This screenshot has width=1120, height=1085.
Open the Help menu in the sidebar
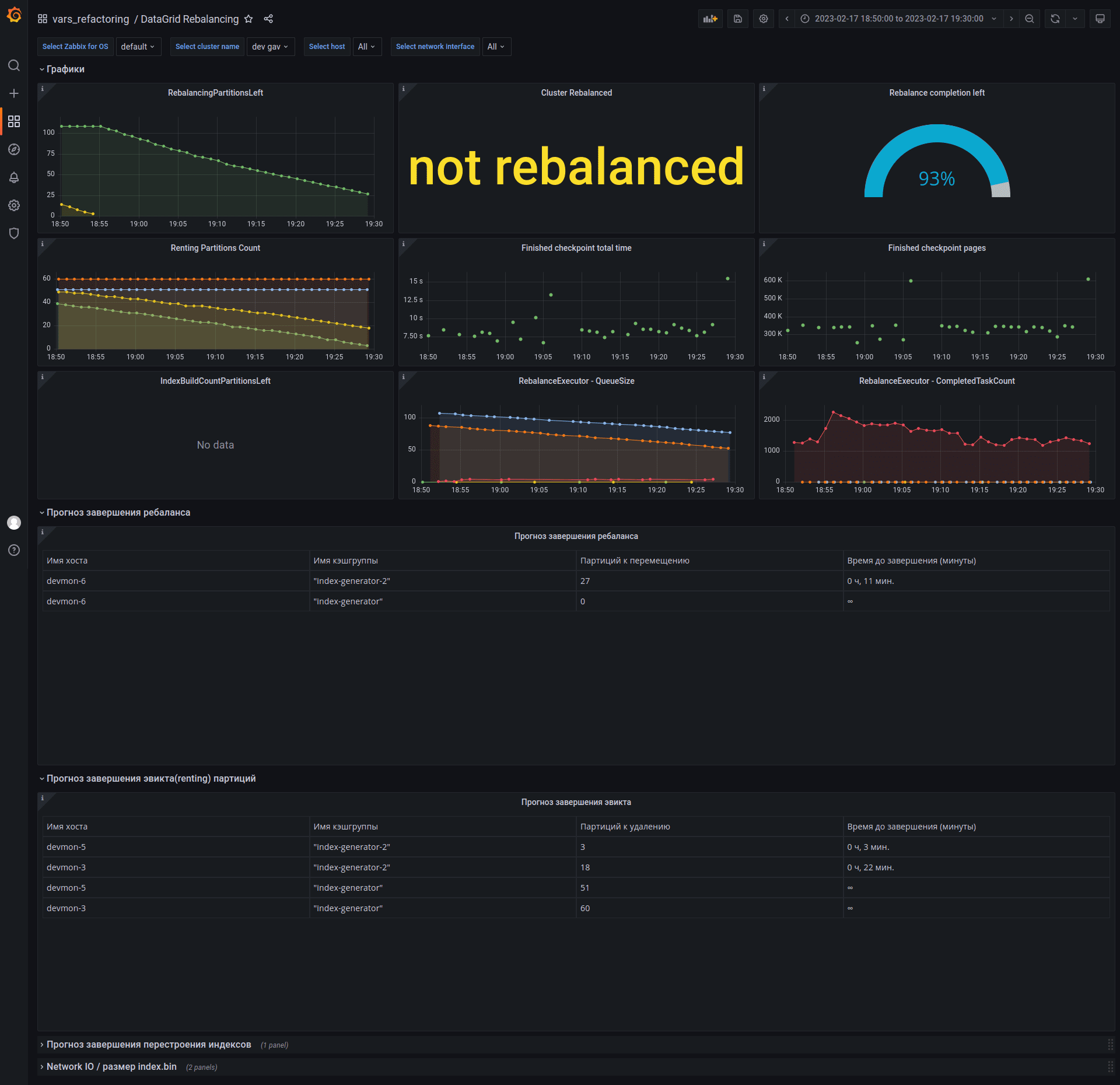pos(14,550)
